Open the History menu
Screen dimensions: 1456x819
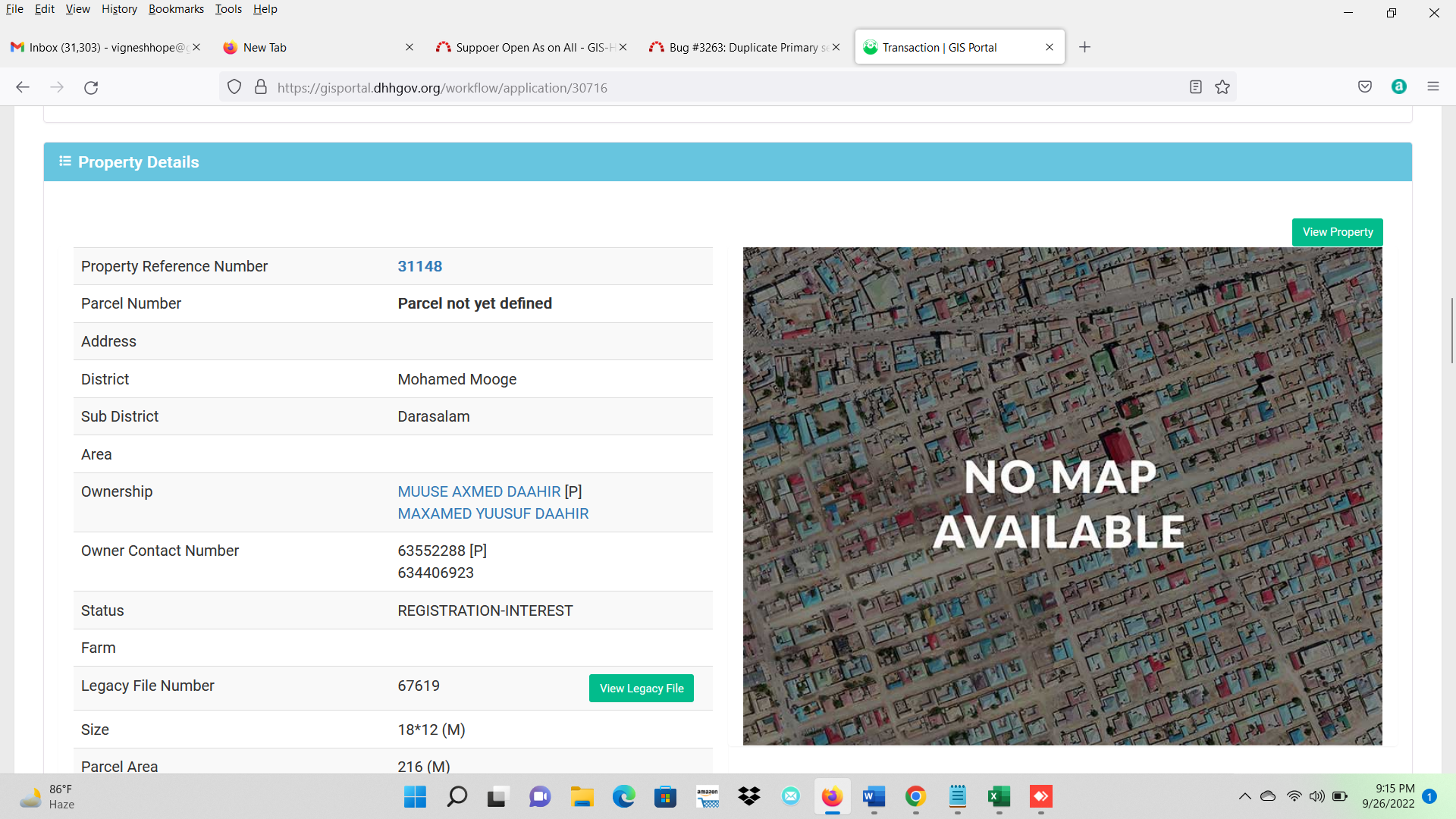tap(119, 9)
